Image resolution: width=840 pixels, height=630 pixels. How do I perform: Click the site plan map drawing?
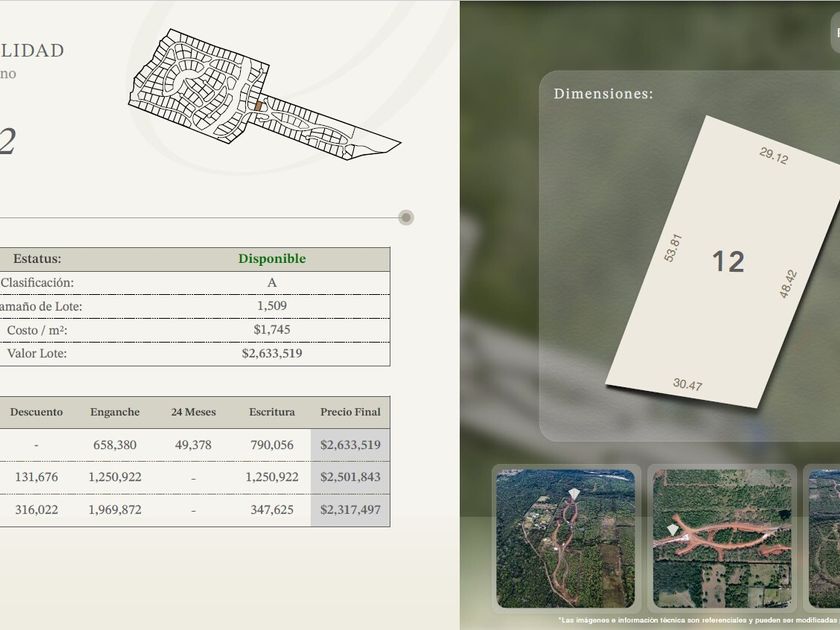click(265, 94)
